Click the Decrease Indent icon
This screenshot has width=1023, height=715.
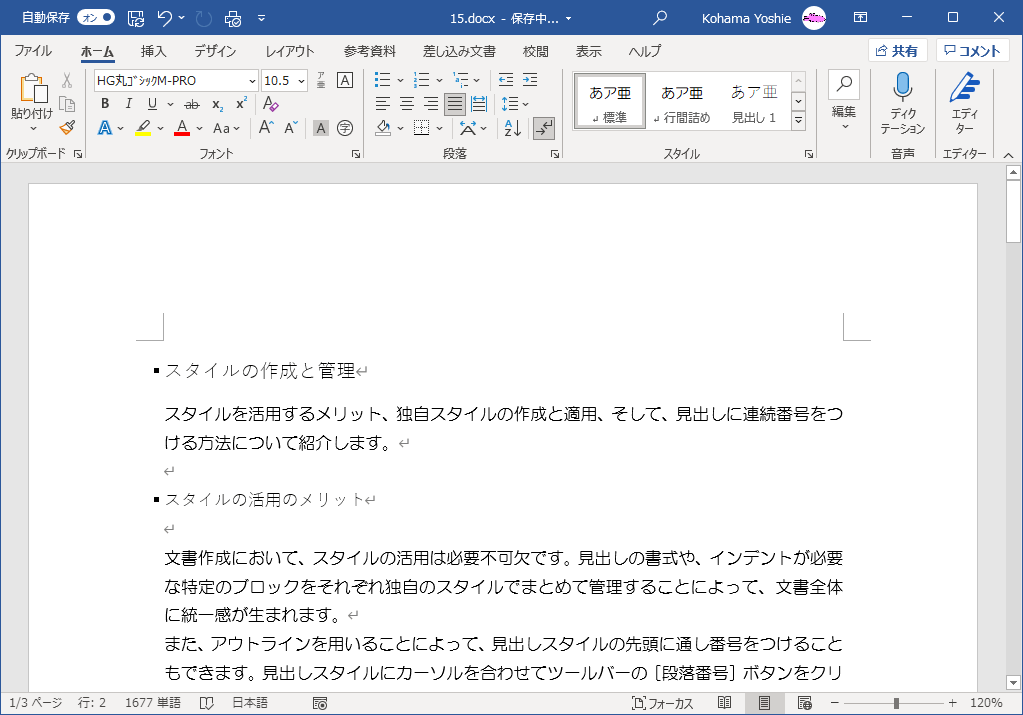point(506,80)
